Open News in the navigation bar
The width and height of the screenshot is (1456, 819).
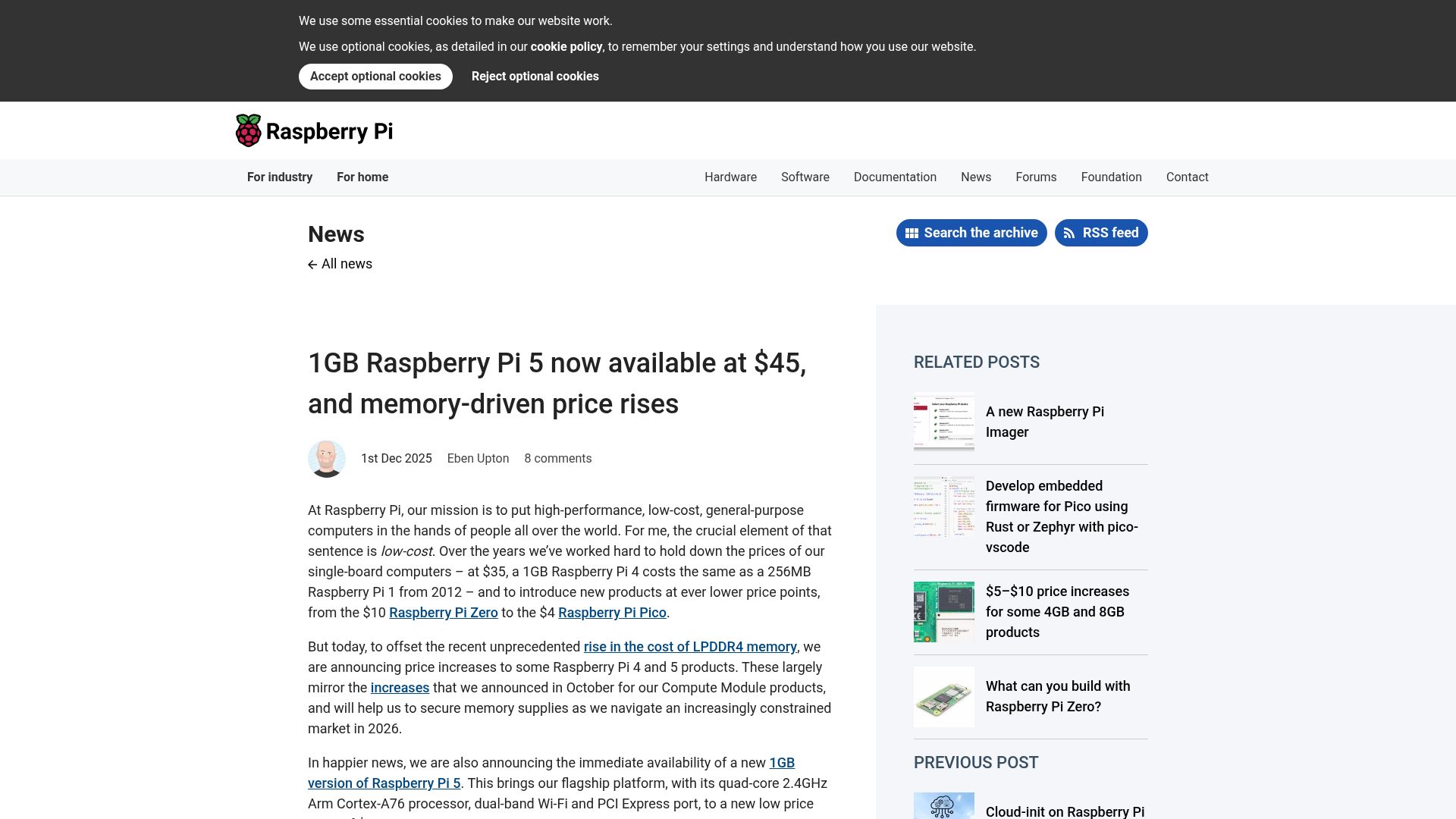976,177
